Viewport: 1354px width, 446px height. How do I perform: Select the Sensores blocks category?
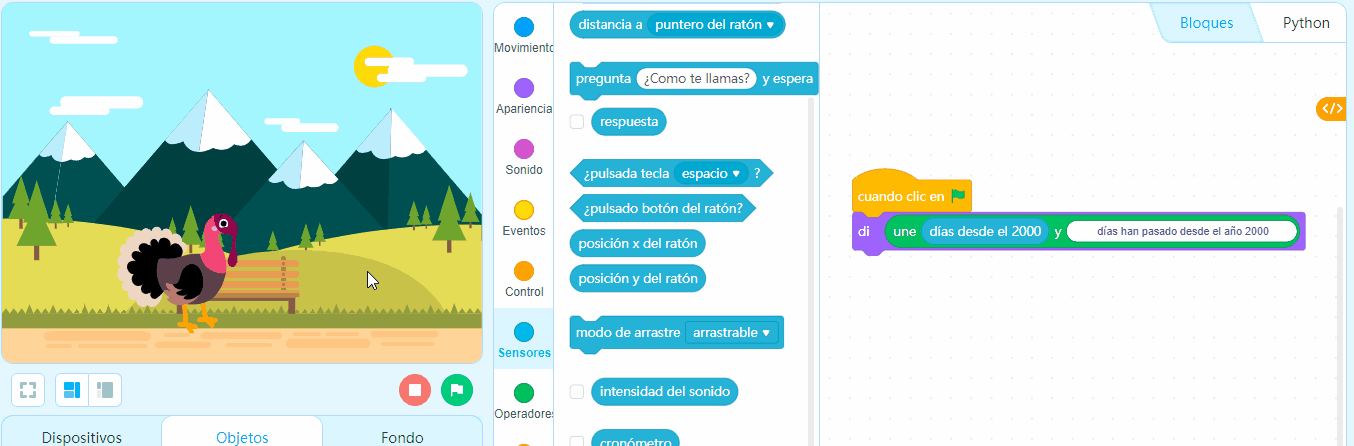click(x=523, y=340)
